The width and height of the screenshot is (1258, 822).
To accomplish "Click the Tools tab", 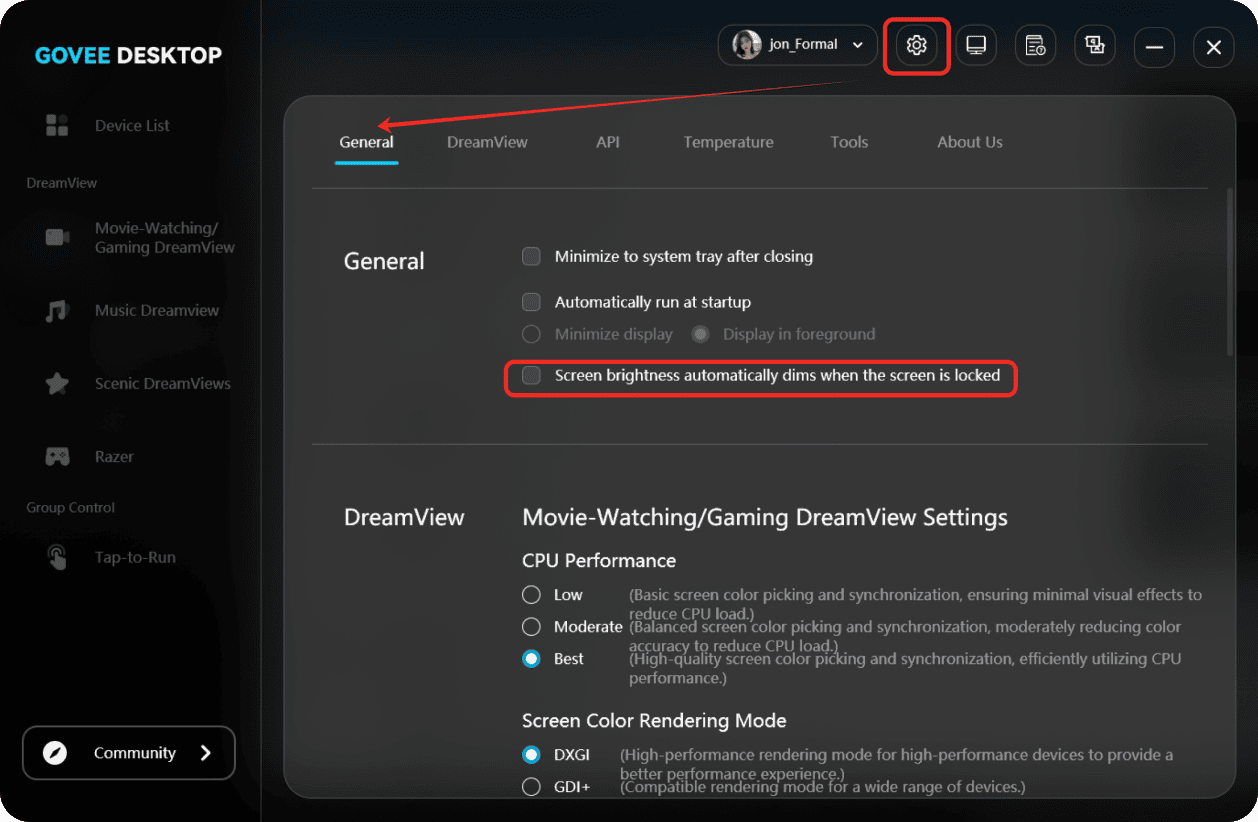I will click(x=849, y=142).
